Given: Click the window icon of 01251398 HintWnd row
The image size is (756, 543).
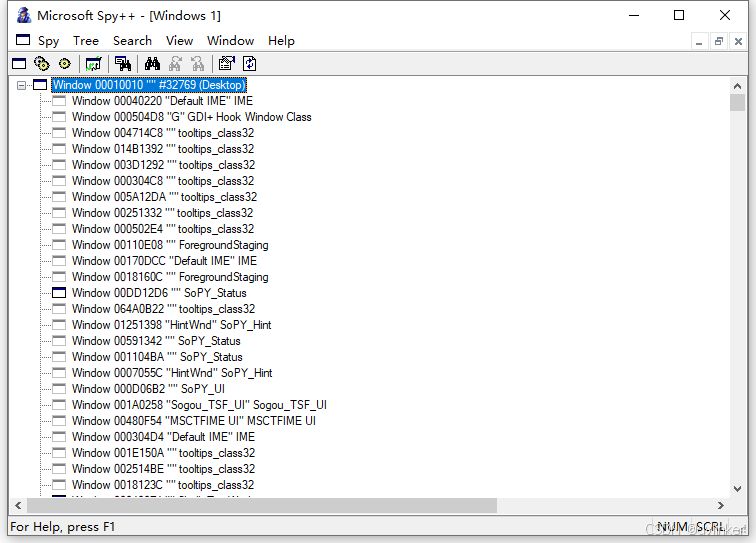Looking at the screenshot, I should point(59,325).
